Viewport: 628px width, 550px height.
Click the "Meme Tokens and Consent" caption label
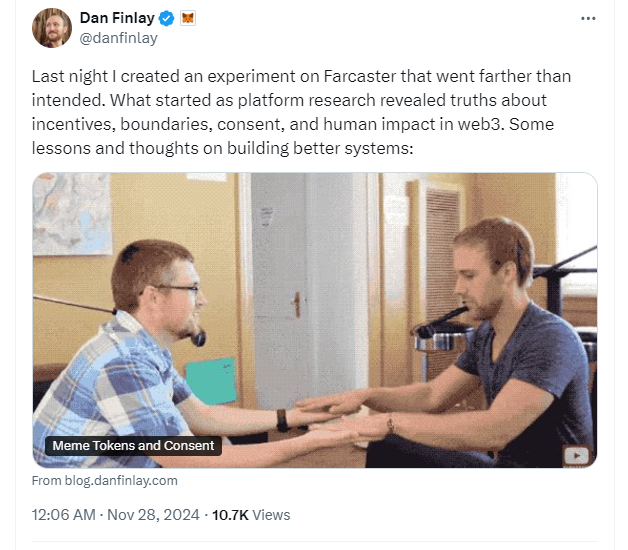[x=133, y=446]
